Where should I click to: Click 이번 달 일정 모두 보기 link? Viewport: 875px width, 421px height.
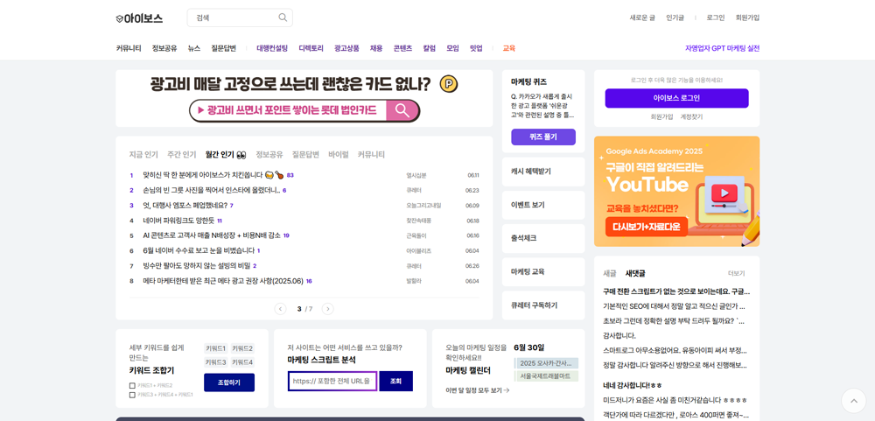[x=478, y=390]
